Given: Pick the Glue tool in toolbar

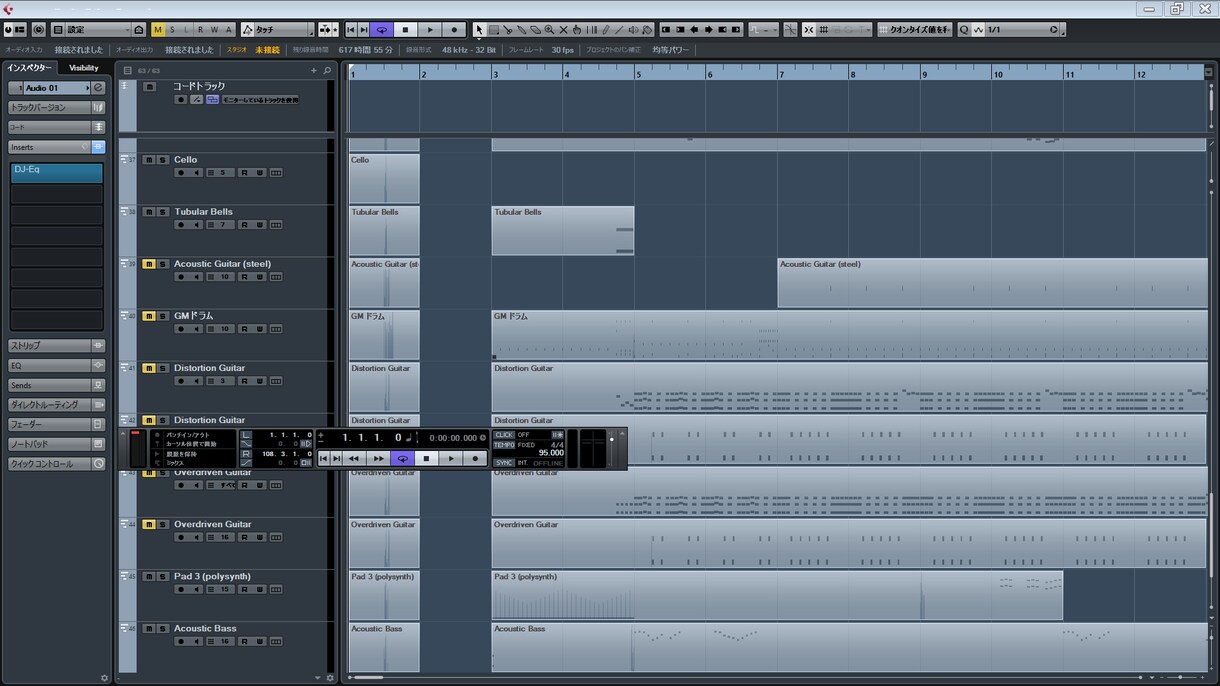Looking at the screenshot, I should 521,30.
